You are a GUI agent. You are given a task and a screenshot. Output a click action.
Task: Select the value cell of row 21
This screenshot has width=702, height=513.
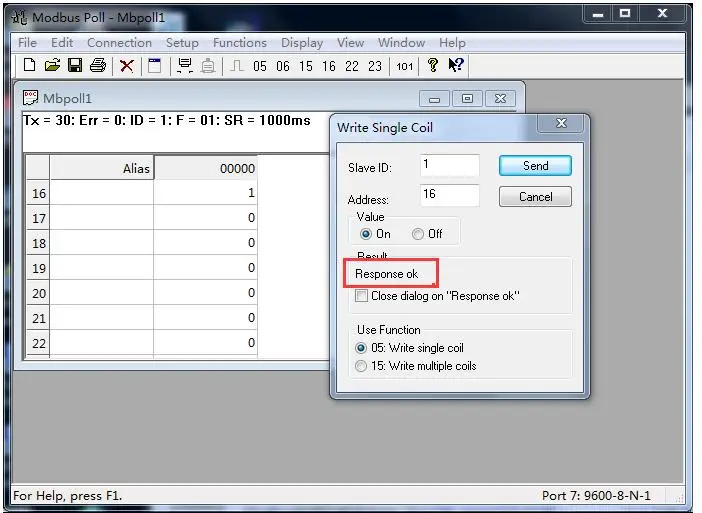pyautogui.click(x=205, y=318)
